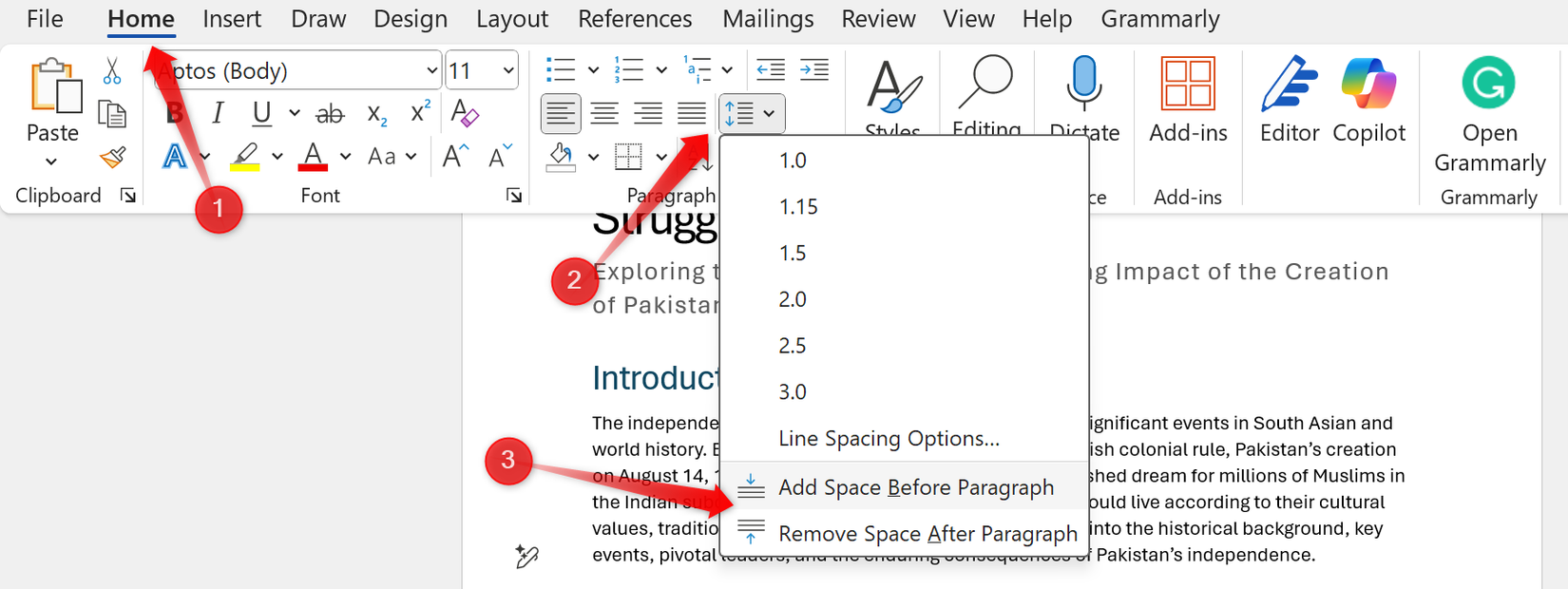The image size is (1568, 589).
Task: Switch to the Draw tab
Action: (x=318, y=19)
